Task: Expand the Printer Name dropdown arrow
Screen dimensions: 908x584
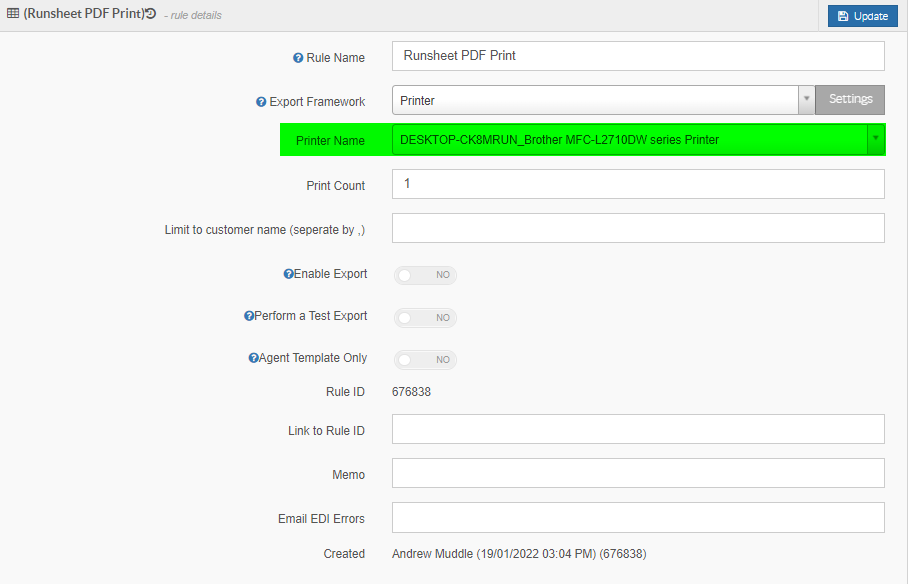Action: tap(876, 140)
